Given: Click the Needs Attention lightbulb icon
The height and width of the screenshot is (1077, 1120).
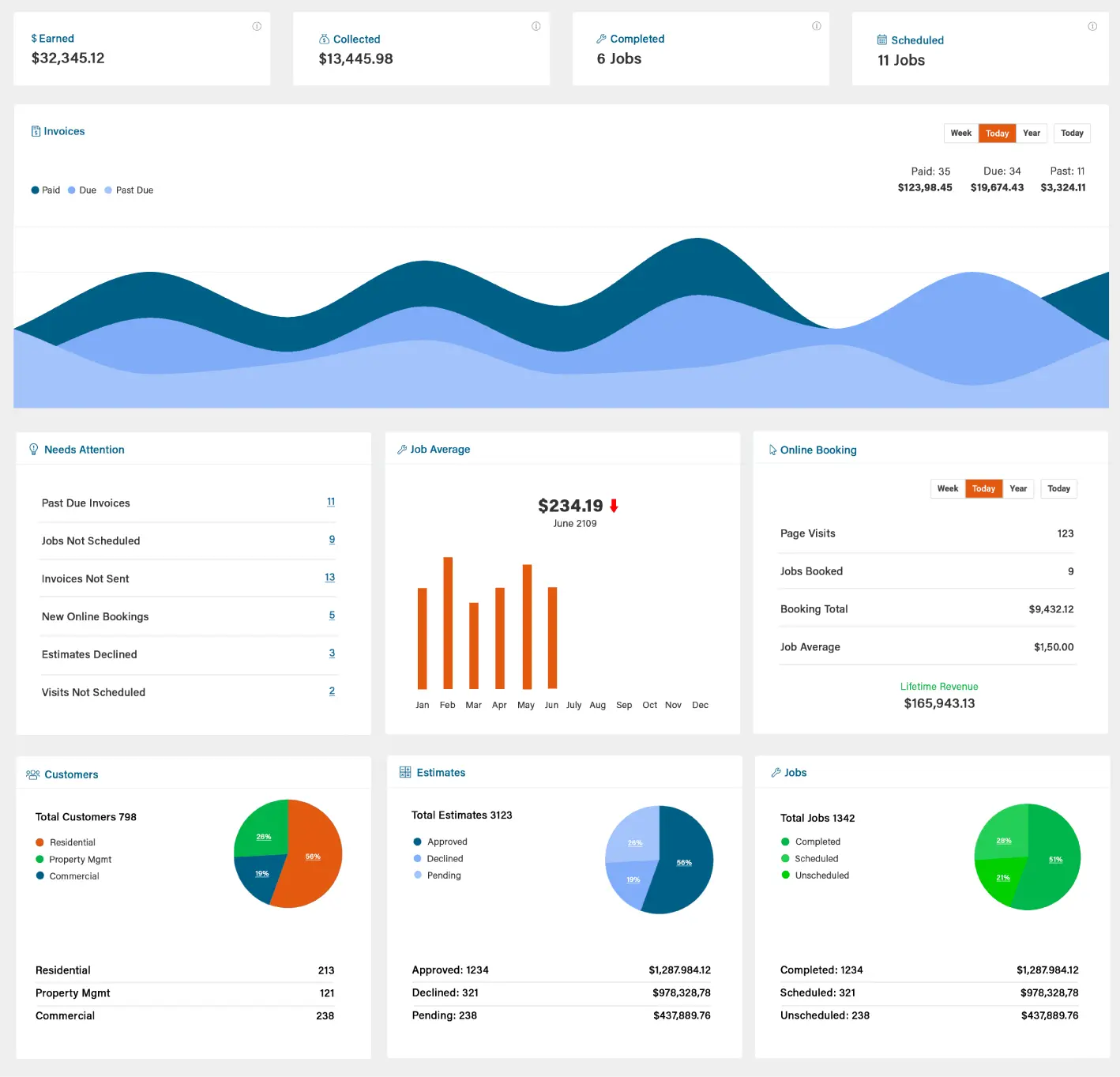Looking at the screenshot, I should pos(33,450).
